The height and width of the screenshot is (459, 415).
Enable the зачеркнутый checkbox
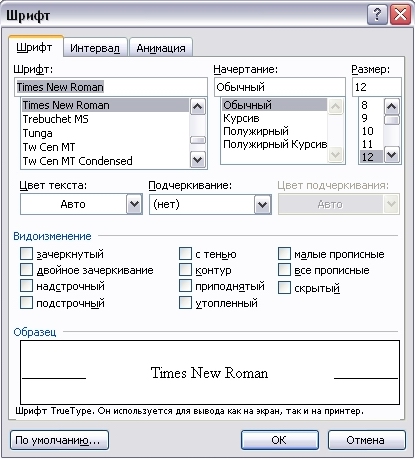click(26, 254)
